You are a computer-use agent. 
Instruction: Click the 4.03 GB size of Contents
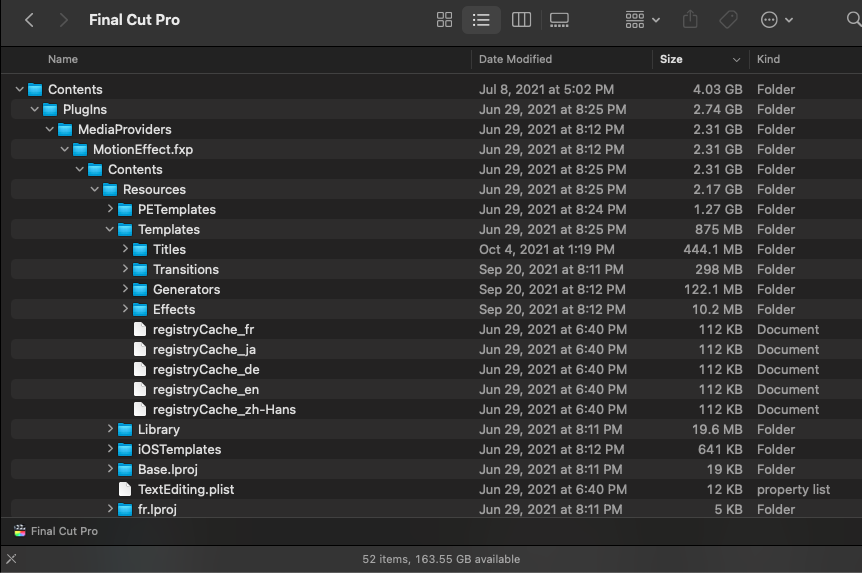(717, 89)
